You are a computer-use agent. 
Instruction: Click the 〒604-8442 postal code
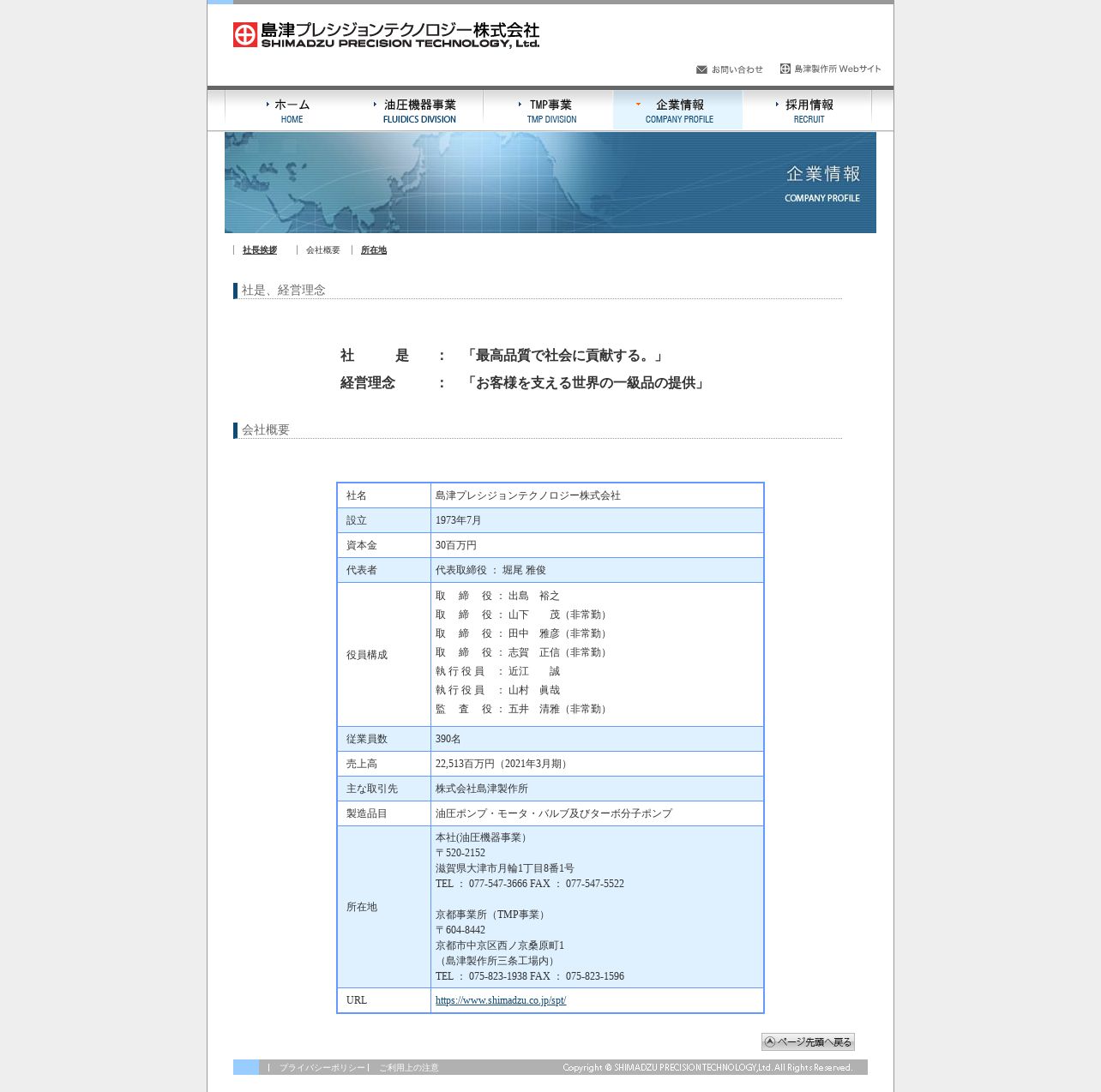click(460, 930)
